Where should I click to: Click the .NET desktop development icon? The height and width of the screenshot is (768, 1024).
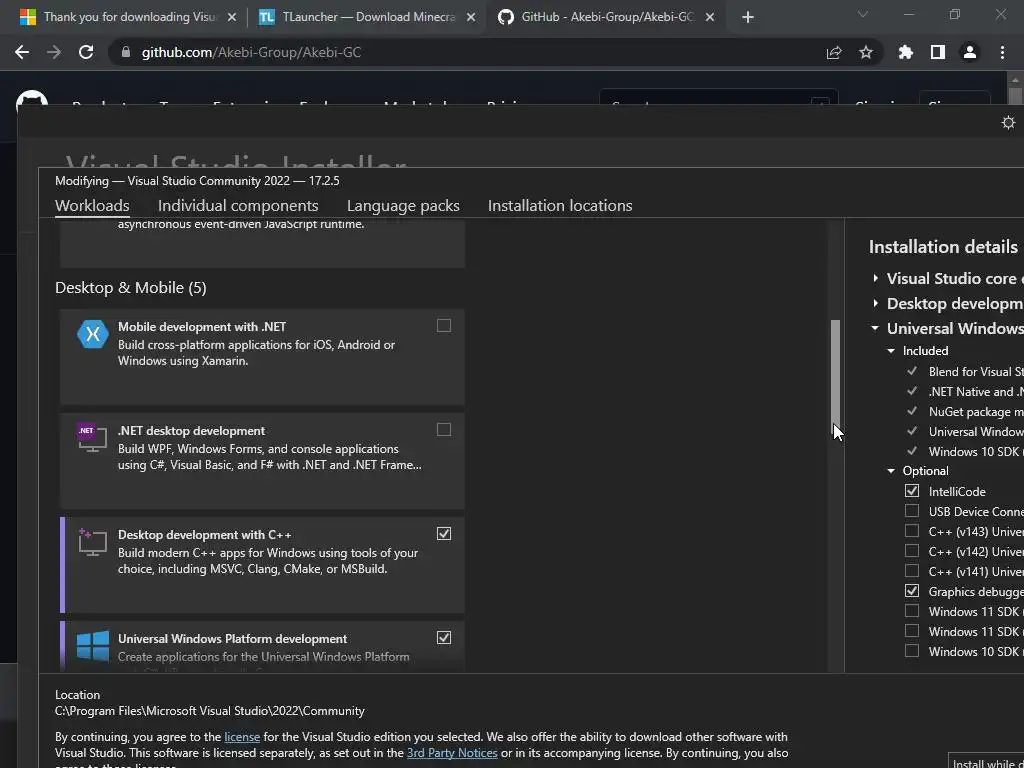(92, 439)
